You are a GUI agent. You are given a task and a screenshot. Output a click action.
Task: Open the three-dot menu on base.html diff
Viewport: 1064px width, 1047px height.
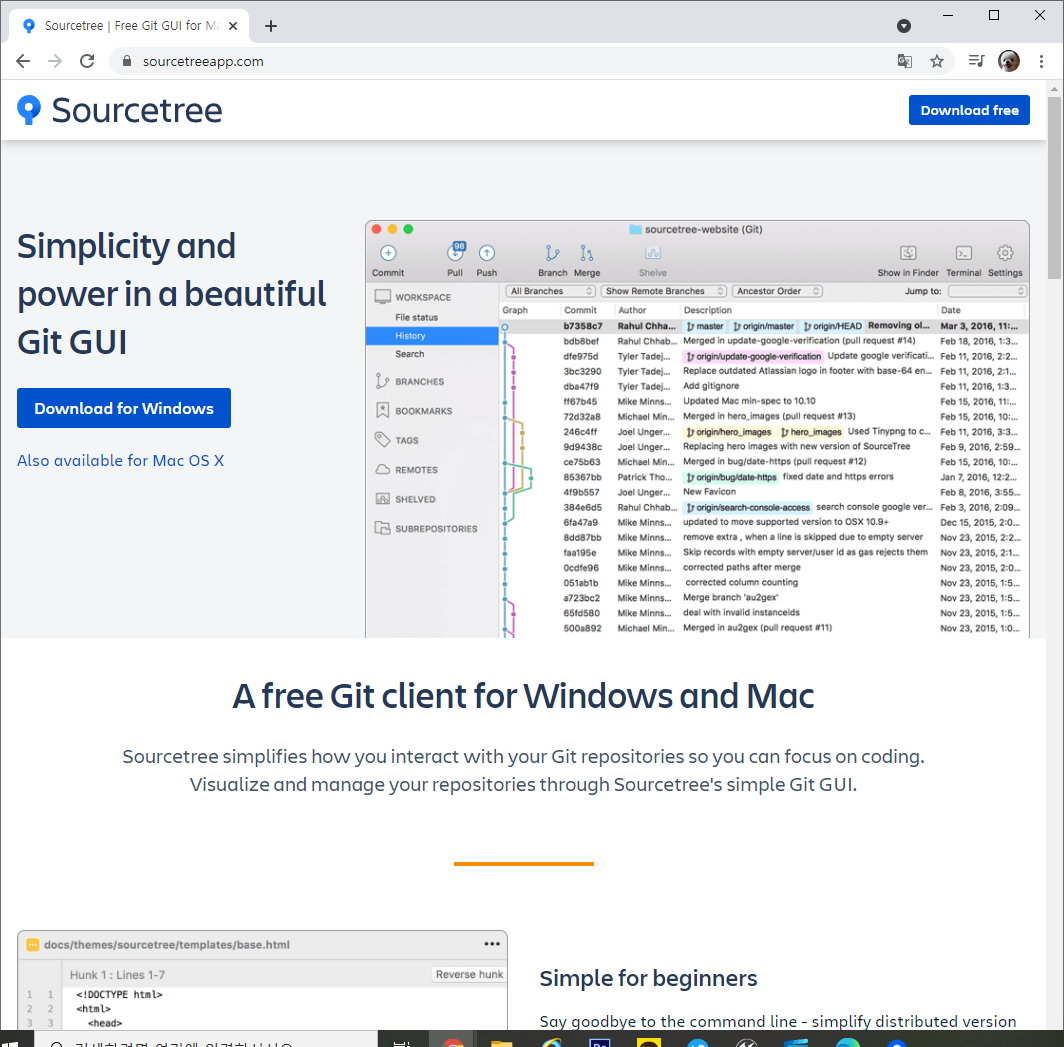pos(492,944)
